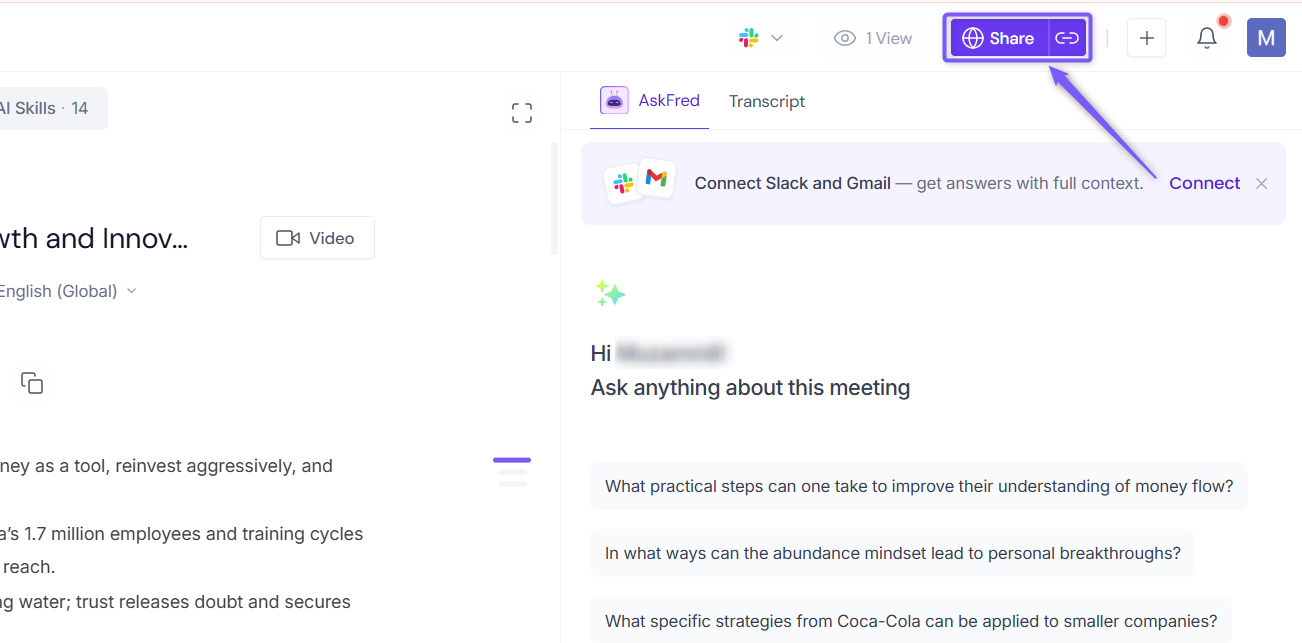Ask the suggested question about money flow
The height and width of the screenshot is (643, 1302).
coord(919,486)
